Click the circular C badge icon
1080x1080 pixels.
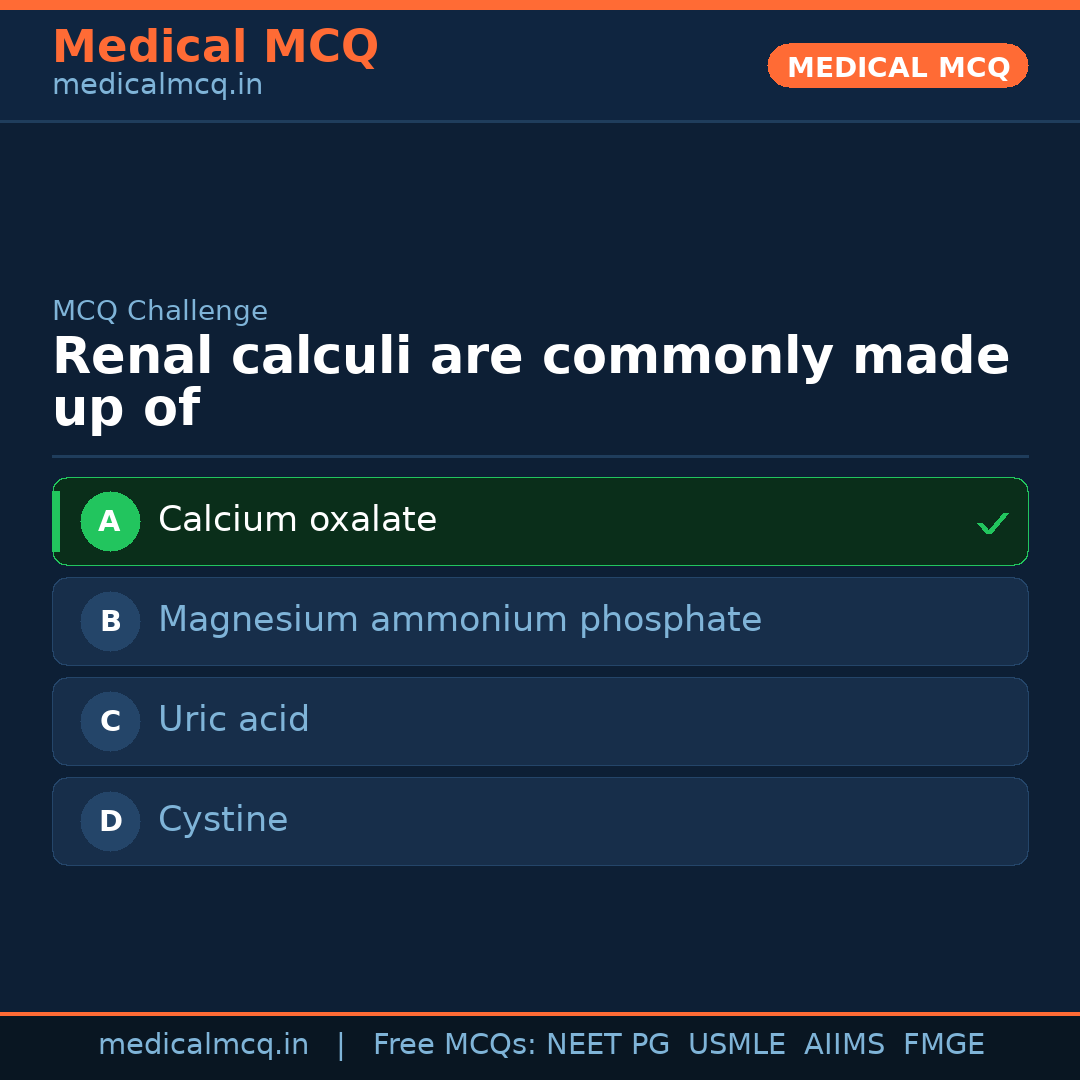(110, 721)
